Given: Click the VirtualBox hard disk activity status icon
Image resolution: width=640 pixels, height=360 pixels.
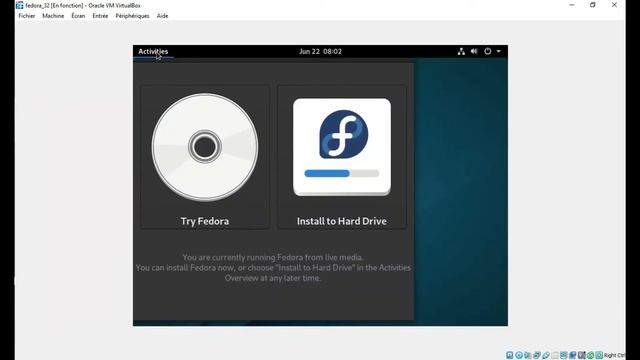Looking at the screenshot, I should point(509,355).
